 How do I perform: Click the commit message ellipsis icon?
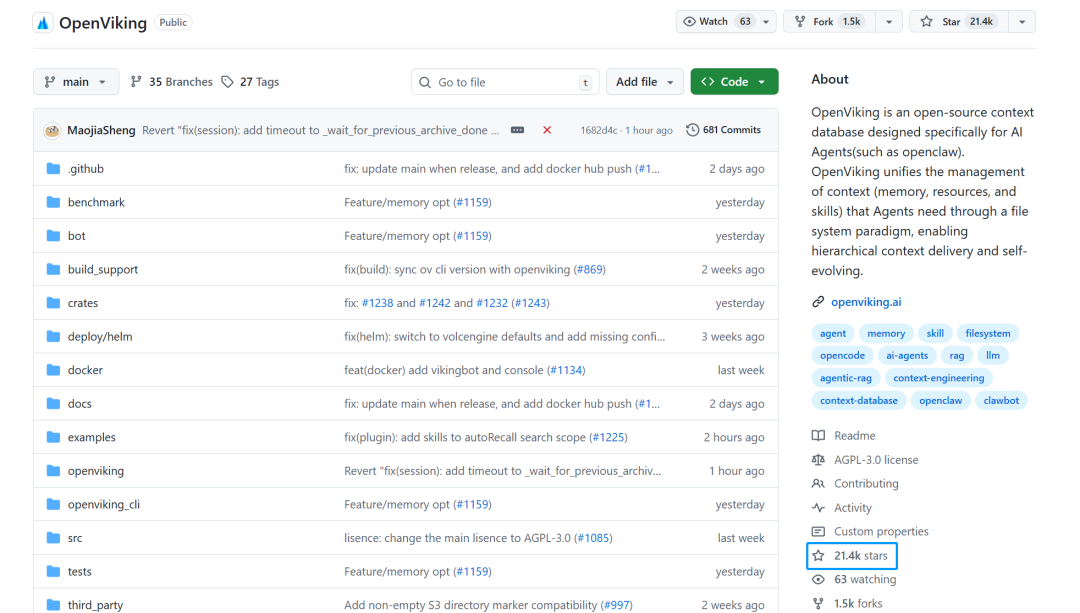pos(517,130)
